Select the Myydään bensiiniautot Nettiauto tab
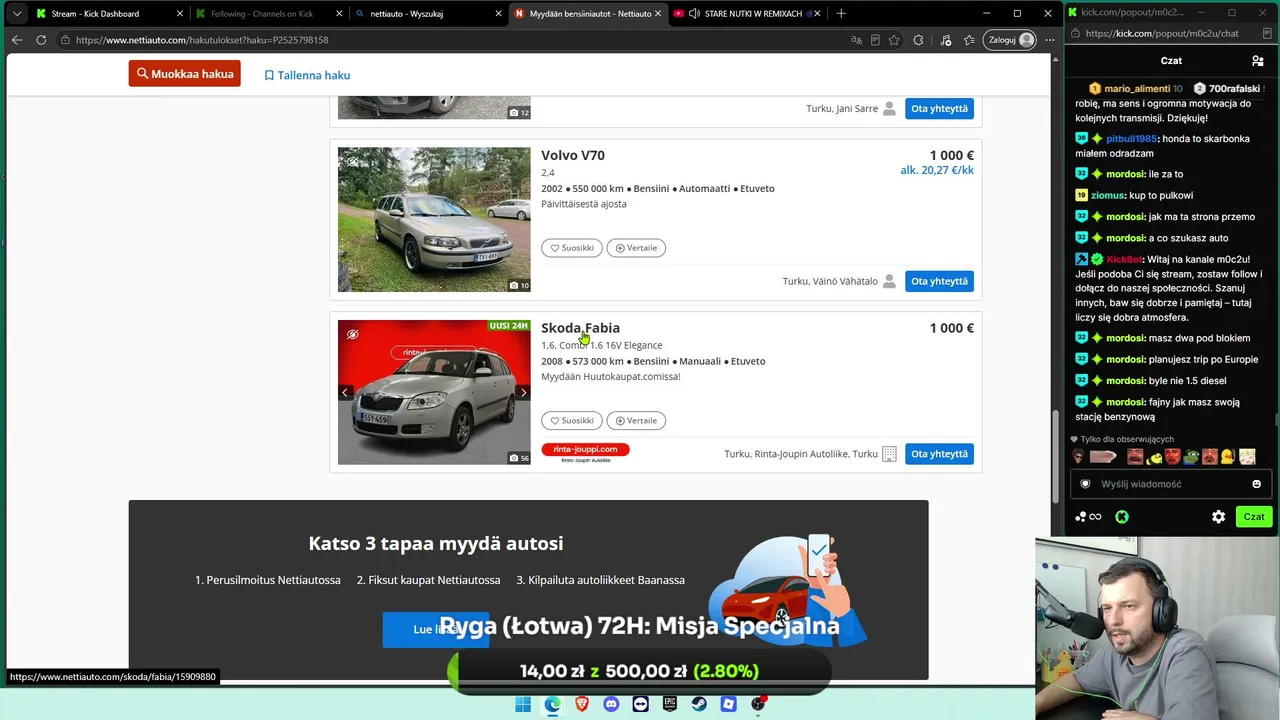The width and height of the screenshot is (1280, 720). click(587, 14)
